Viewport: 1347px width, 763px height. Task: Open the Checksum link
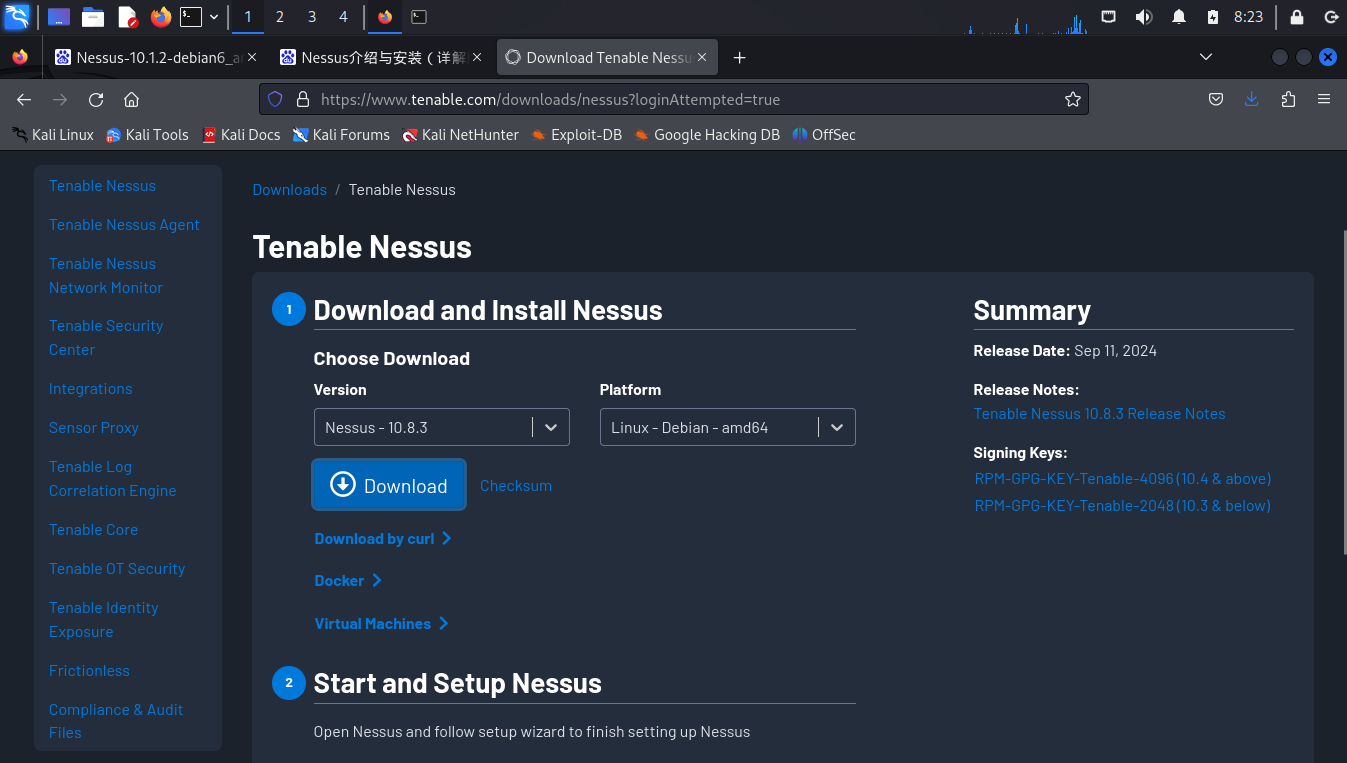tap(516, 486)
